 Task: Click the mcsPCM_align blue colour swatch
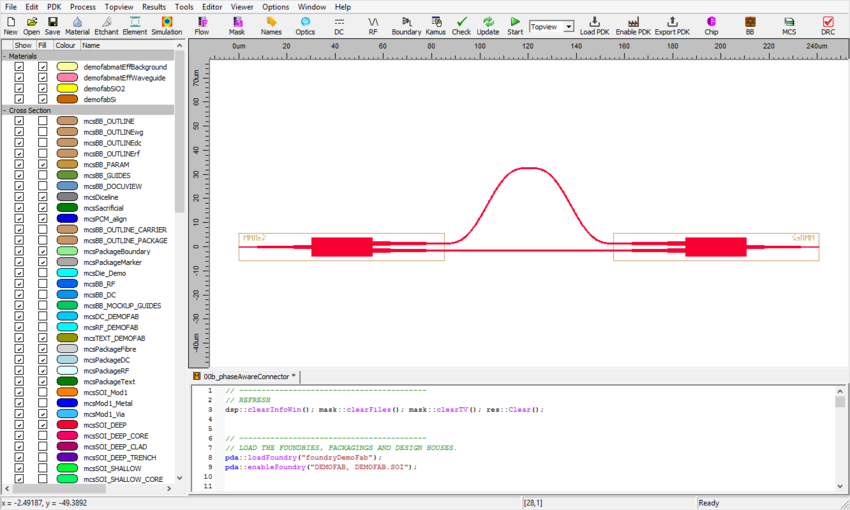[67, 219]
